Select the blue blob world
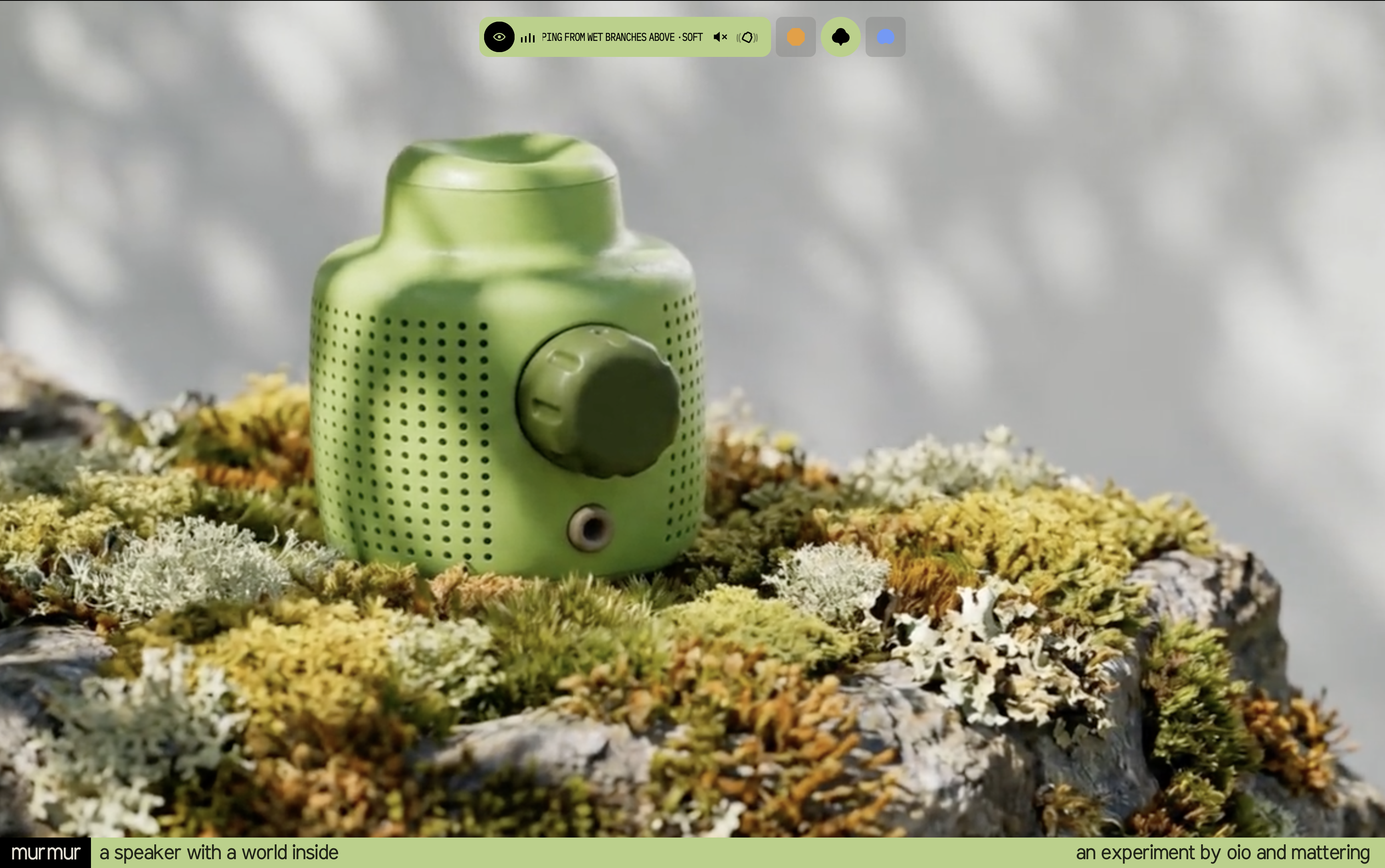Image resolution: width=1385 pixels, height=868 pixels. click(885, 37)
